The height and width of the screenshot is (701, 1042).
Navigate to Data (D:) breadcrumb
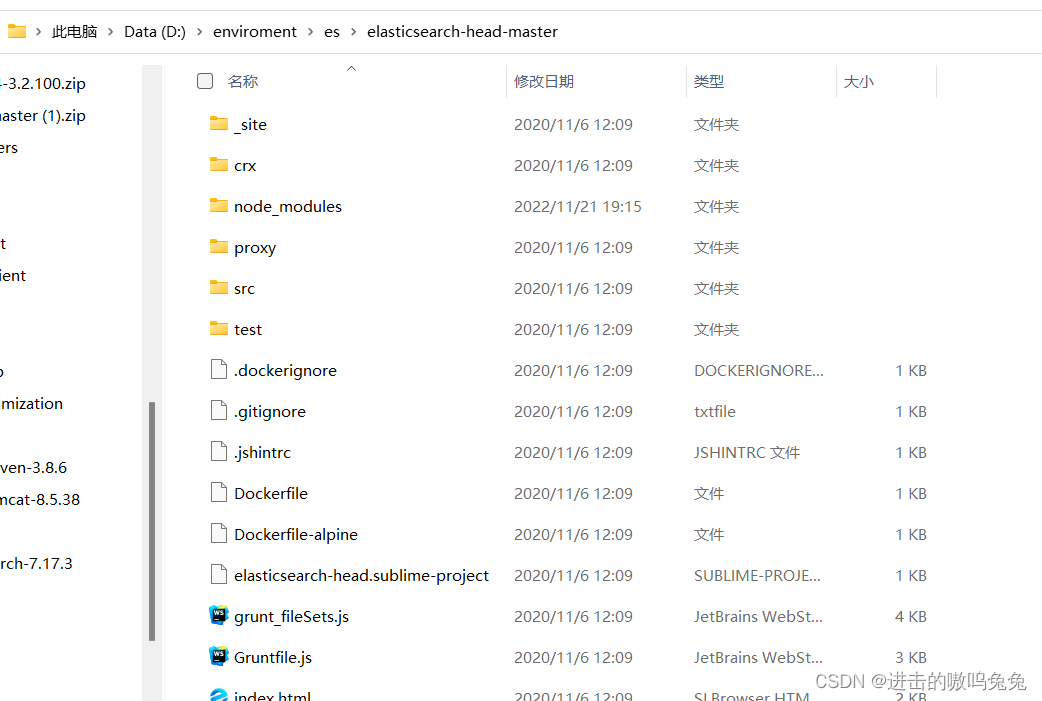pyautogui.click(x=155, y=32)
